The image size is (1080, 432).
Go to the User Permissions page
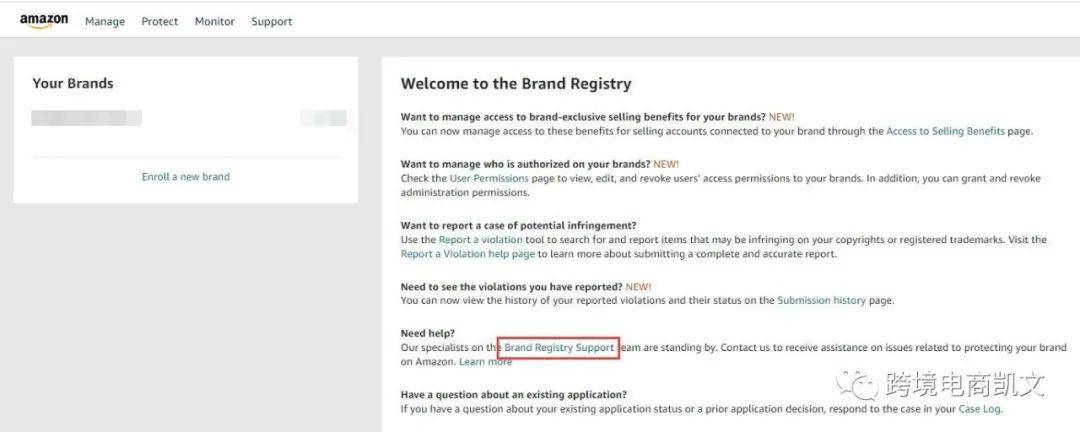click(489, 178)
